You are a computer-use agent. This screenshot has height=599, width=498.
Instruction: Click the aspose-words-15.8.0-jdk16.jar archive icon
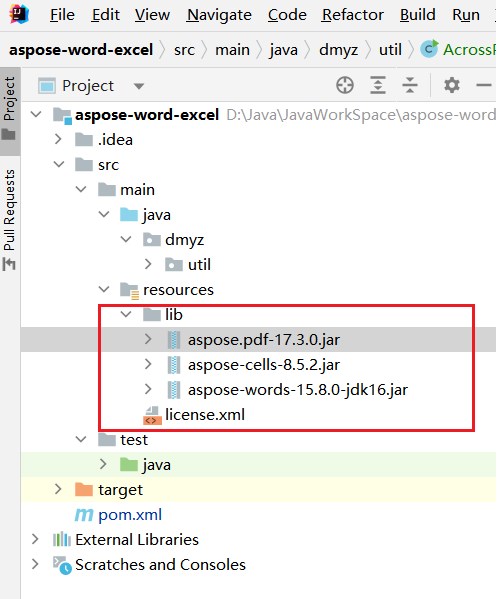pyautogui.click(x=174, y=390)
